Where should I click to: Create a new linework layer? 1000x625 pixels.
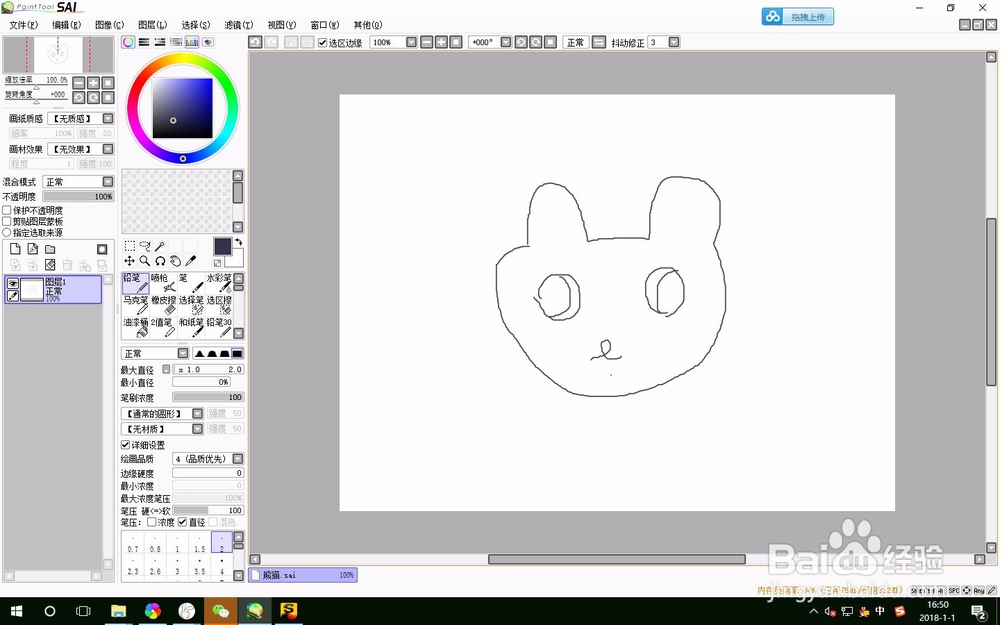point(33,249)
